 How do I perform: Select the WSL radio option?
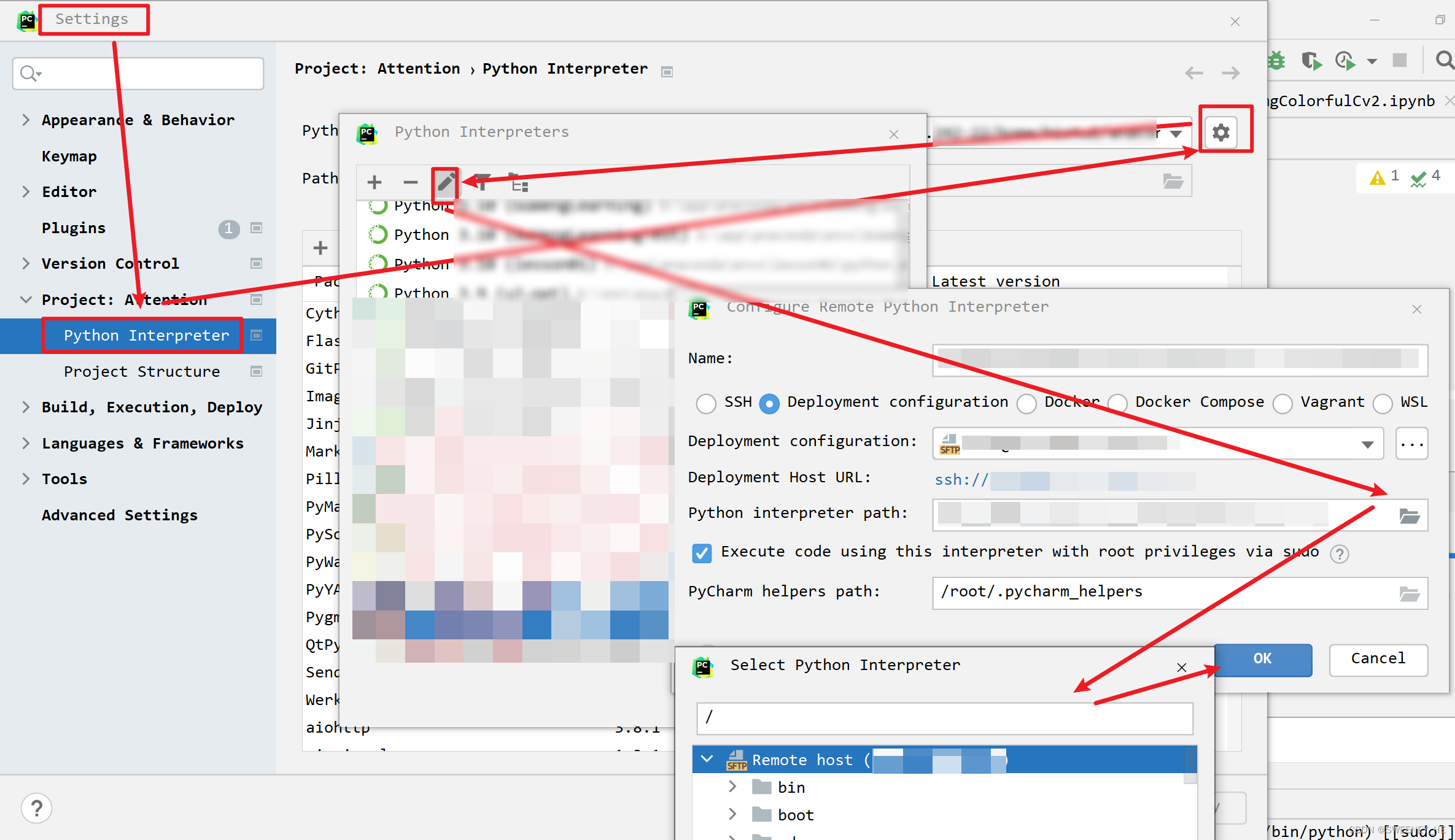[1383, 403]
